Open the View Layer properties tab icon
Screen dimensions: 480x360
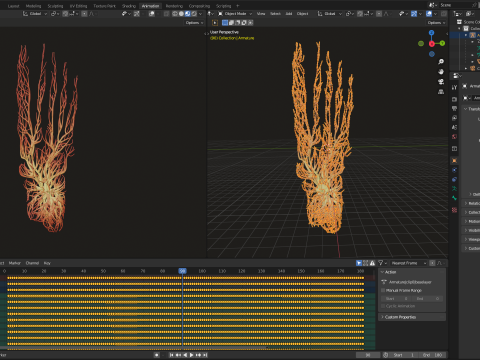coord(454,118)
